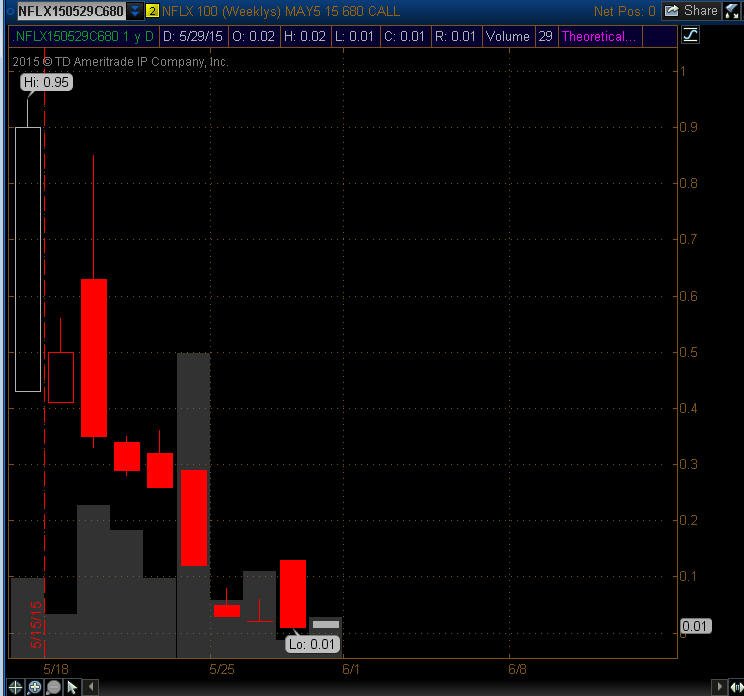Click the Net Pos: 0 indicator
The width and height of the screenshot is (744, 696).
(x=624, y=11)
